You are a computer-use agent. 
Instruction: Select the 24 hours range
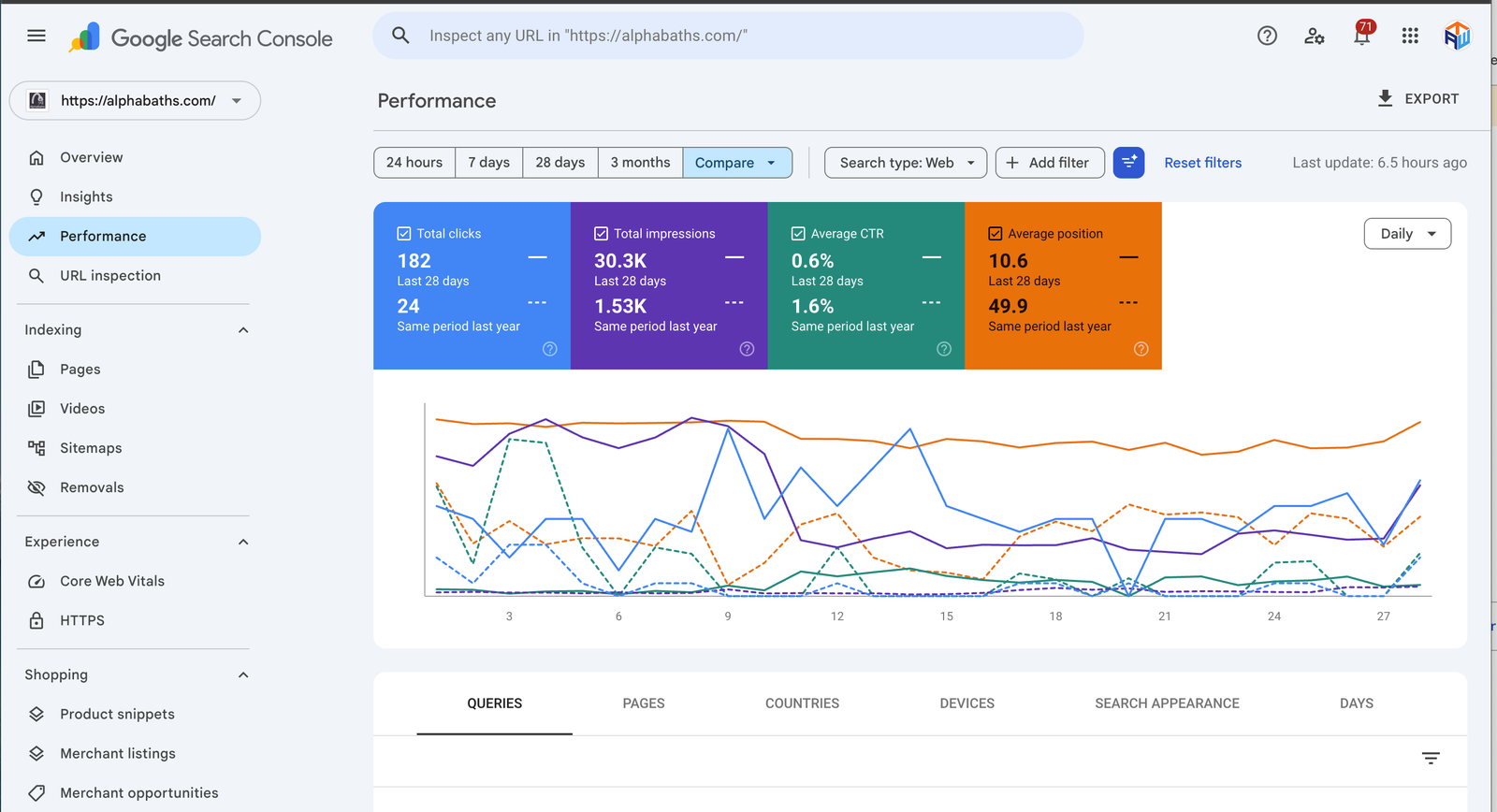pos(414,163)
